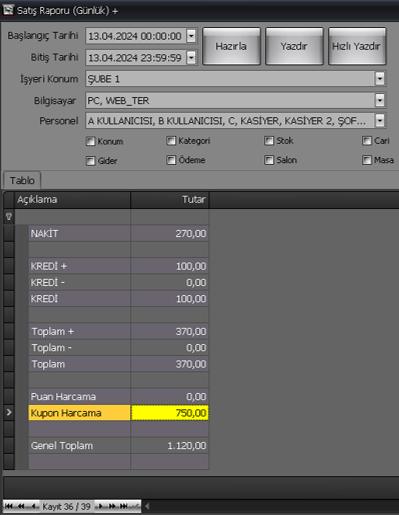The height and width of the screenshot is (515, 399).
Task: Select the Tablo tab
Action: tap(22, 180)
